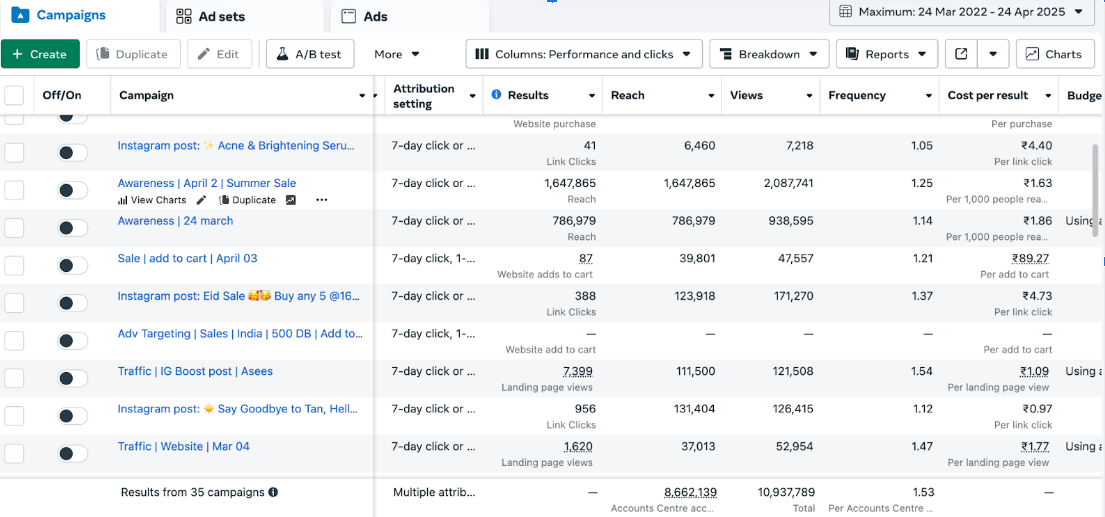Image resolution: width=1105 pixels, height=517 pixels.
Task: Click the green Create button
Action: point(40,54)
